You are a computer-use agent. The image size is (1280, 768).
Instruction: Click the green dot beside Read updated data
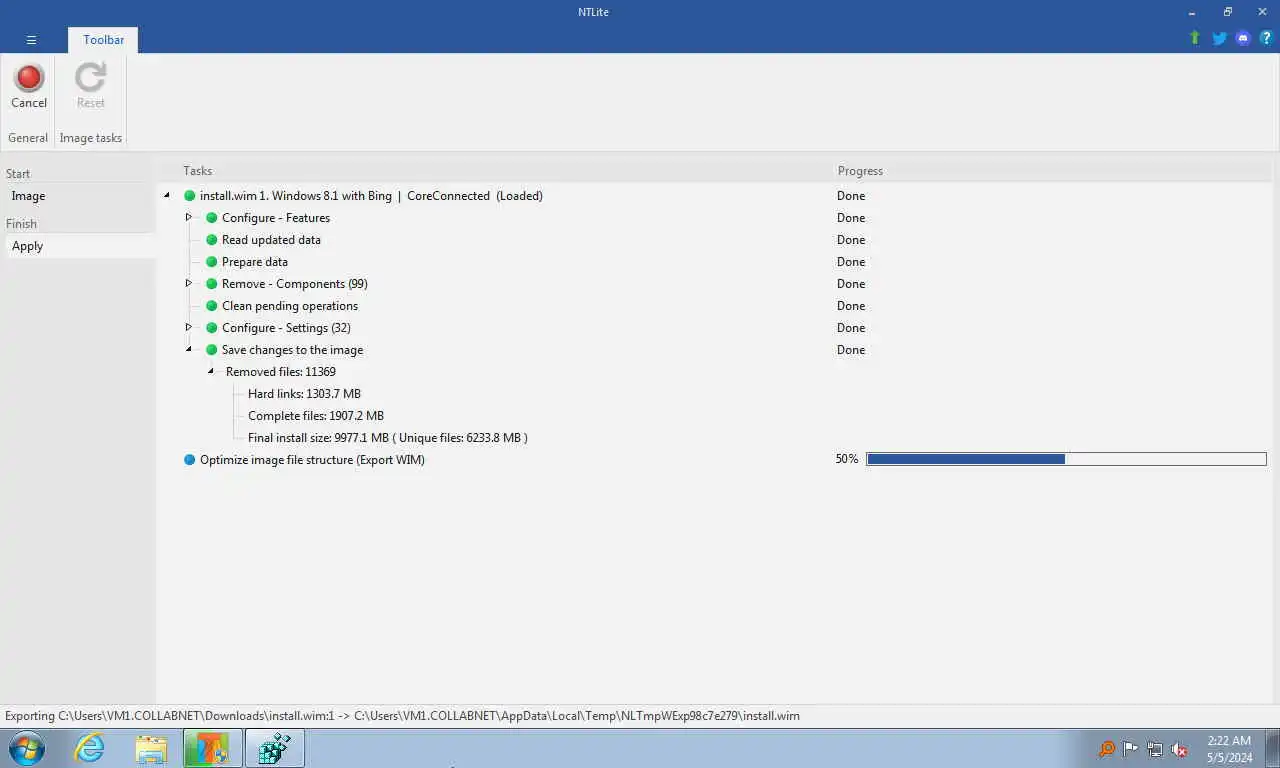pyautogui.click(x=212, y=240)
